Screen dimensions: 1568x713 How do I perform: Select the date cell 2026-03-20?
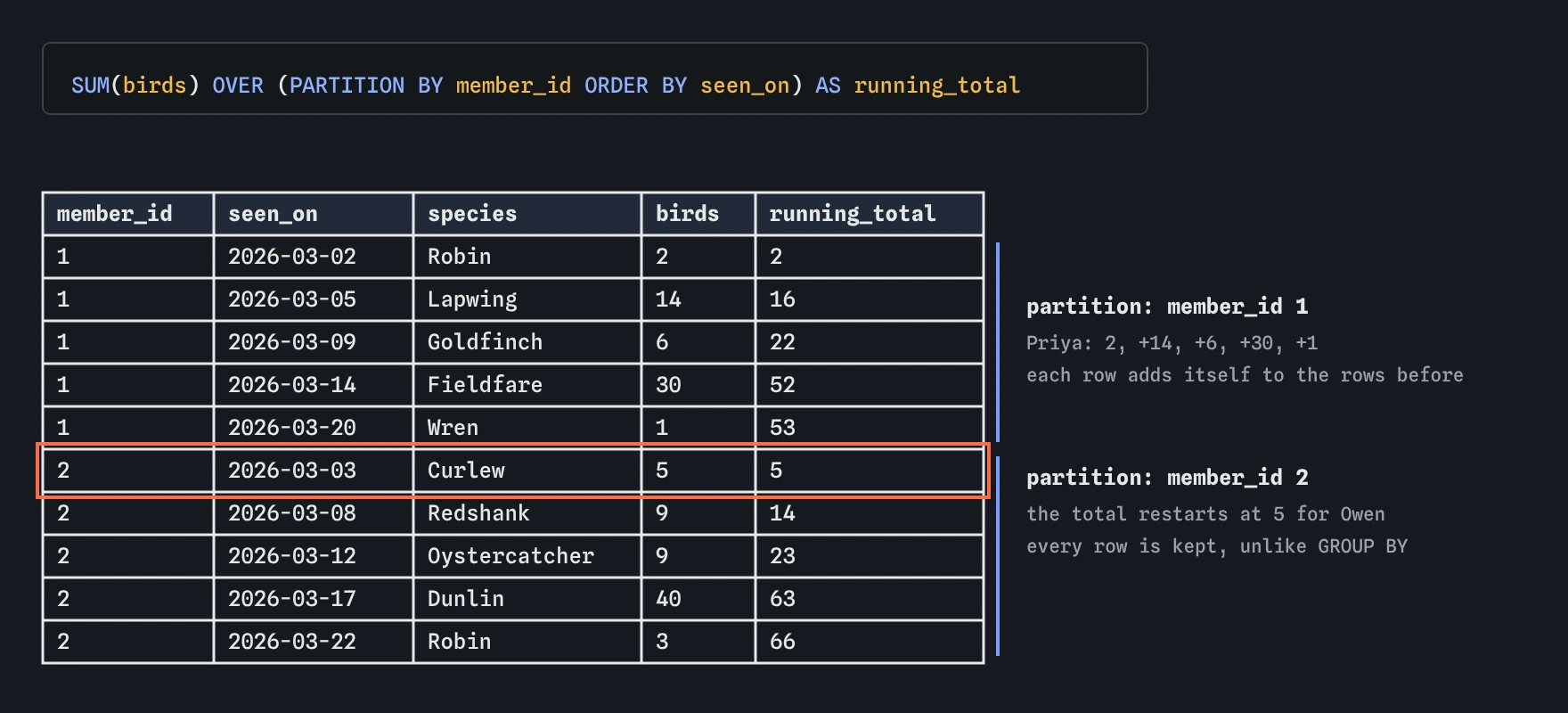pyautogui.click(x=314, y=428)
